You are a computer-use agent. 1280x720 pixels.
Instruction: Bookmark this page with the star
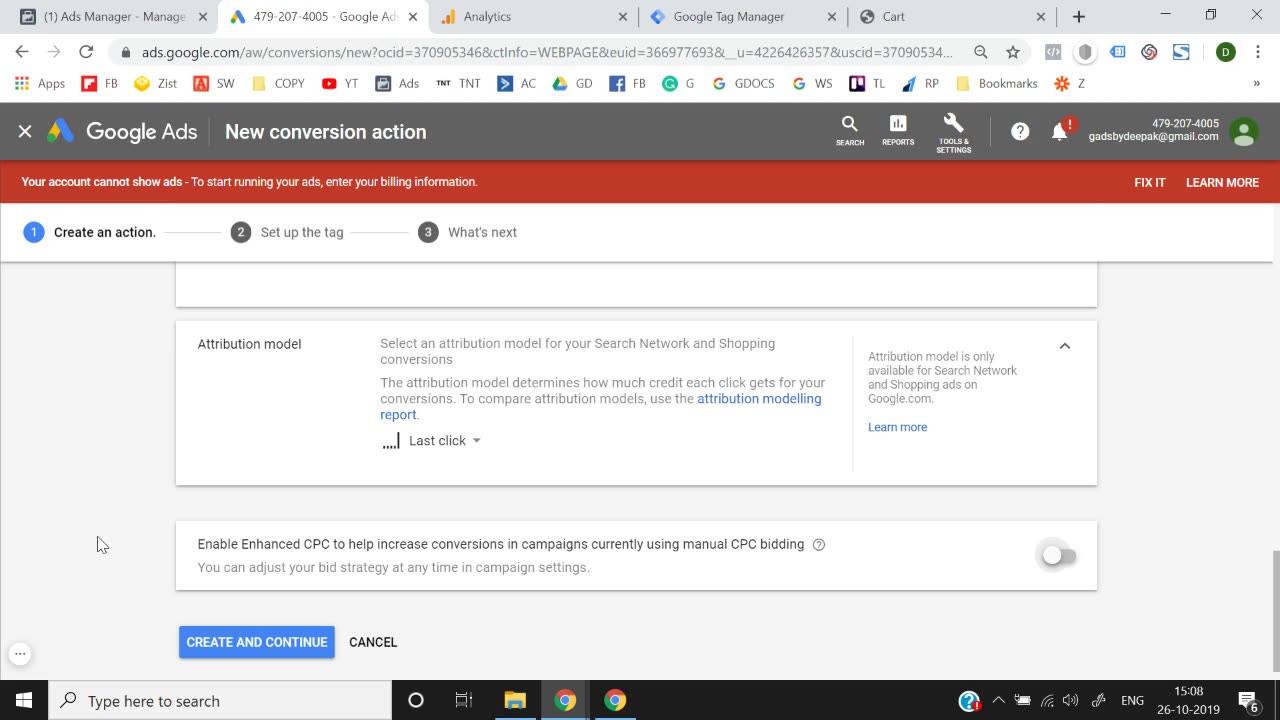tap(1013, 52)
